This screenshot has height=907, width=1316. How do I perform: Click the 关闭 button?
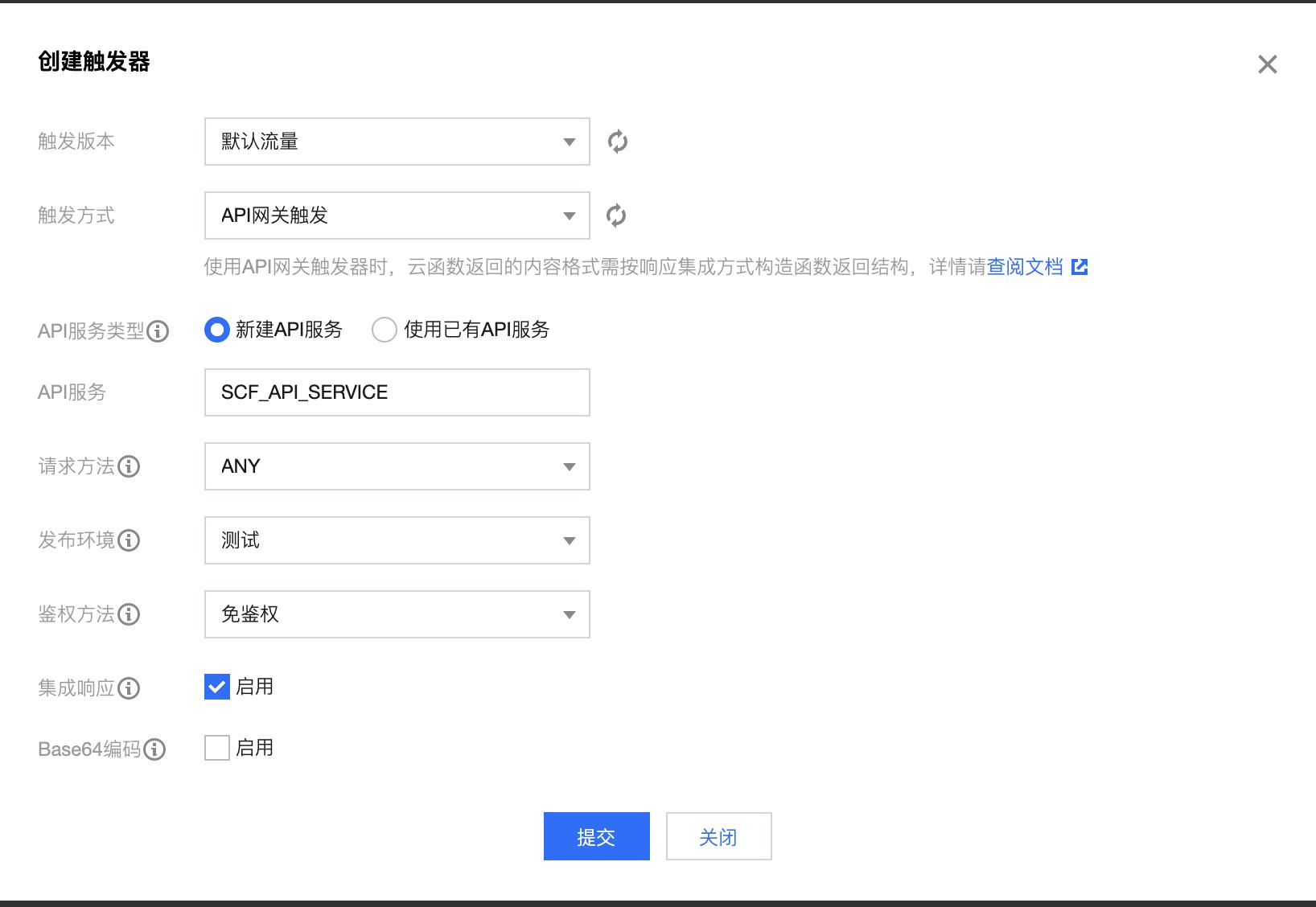(x=719, y=836)
